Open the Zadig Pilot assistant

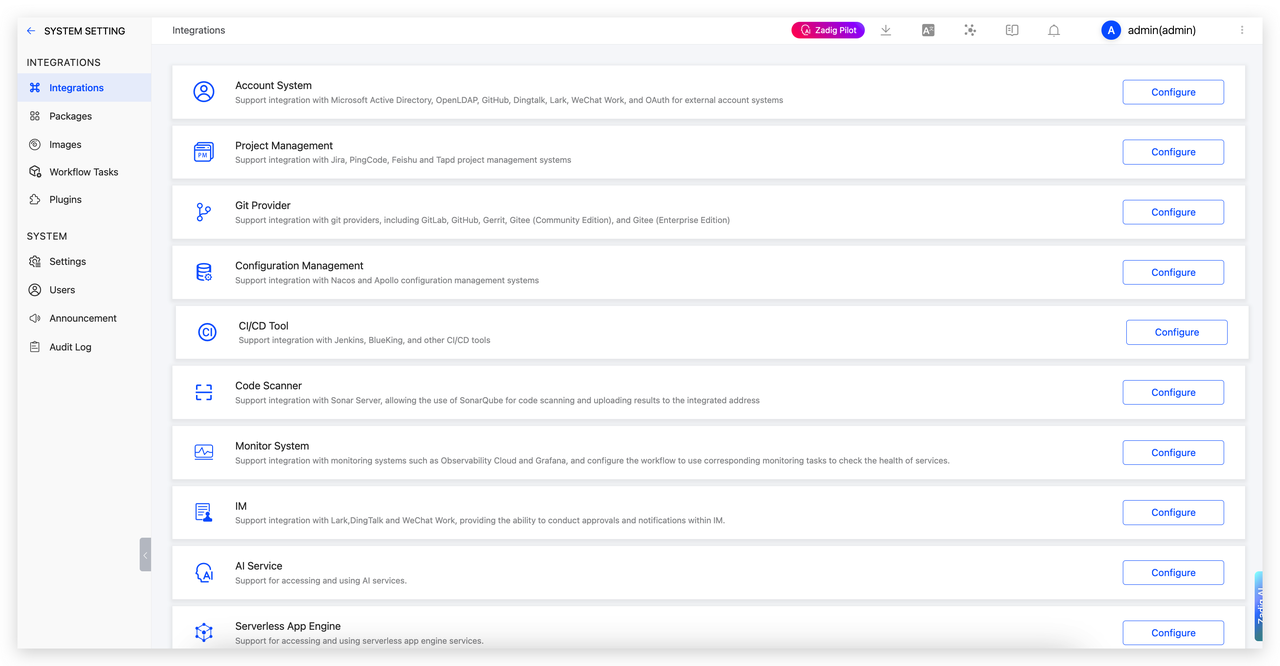click(x=827, y=30)
